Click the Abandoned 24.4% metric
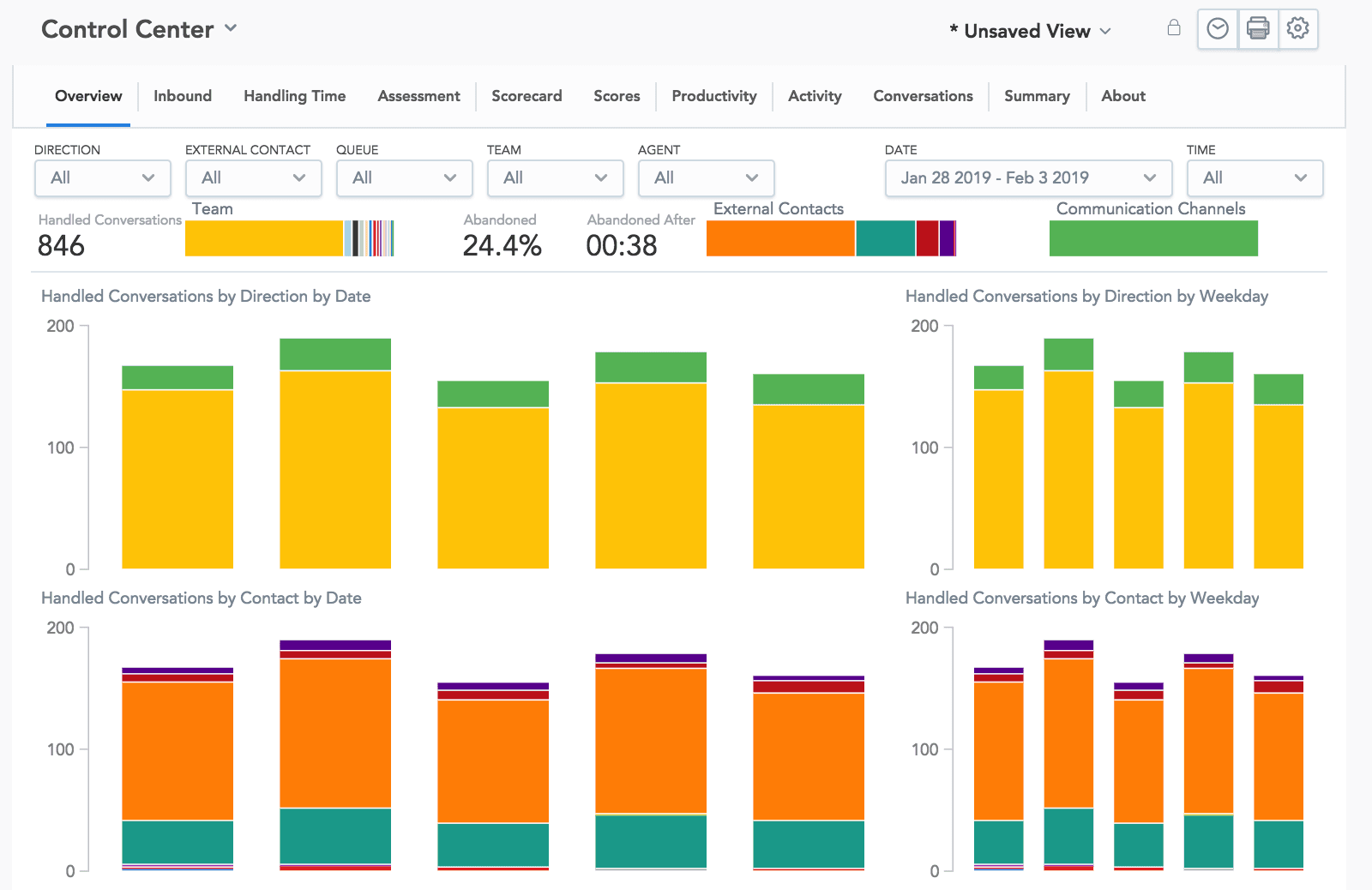The image size is (1372, 890). click(502, 246)
